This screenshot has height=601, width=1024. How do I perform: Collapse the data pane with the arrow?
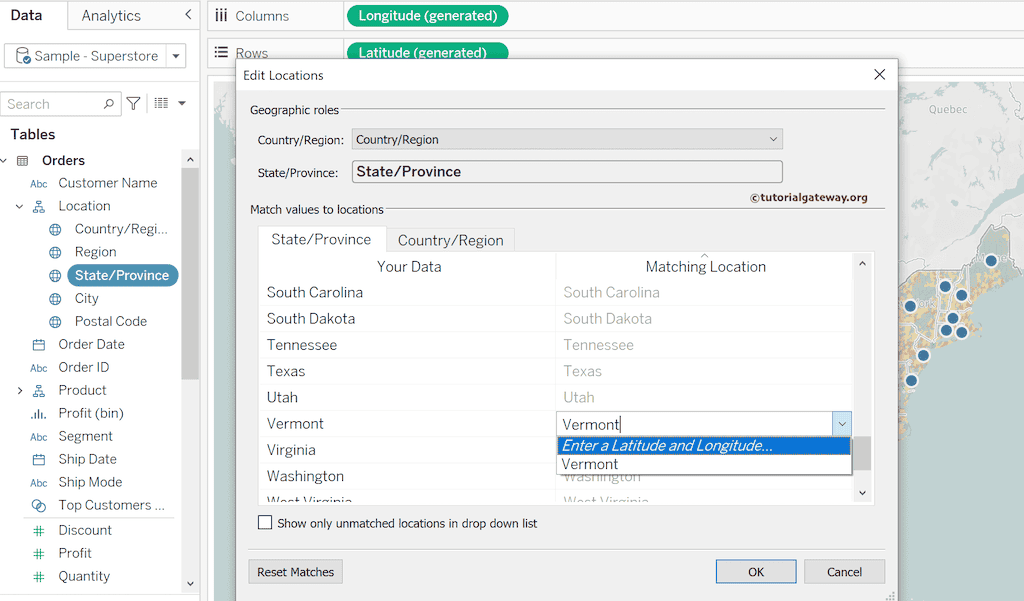pyautogui.click(x=189, y=15)
